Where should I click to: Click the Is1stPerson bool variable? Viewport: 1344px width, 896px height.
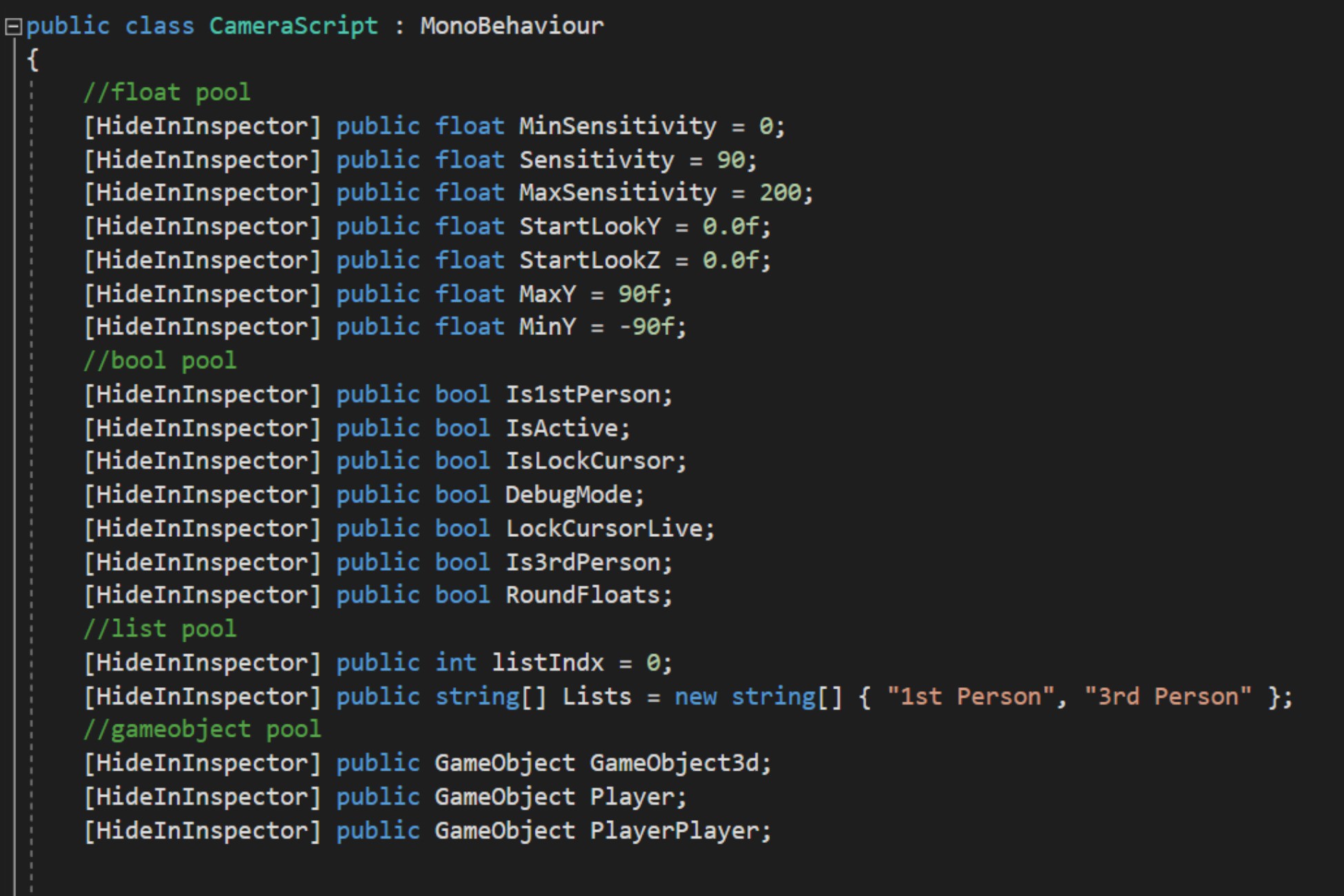pyautogui.click(x=582, y=394)
